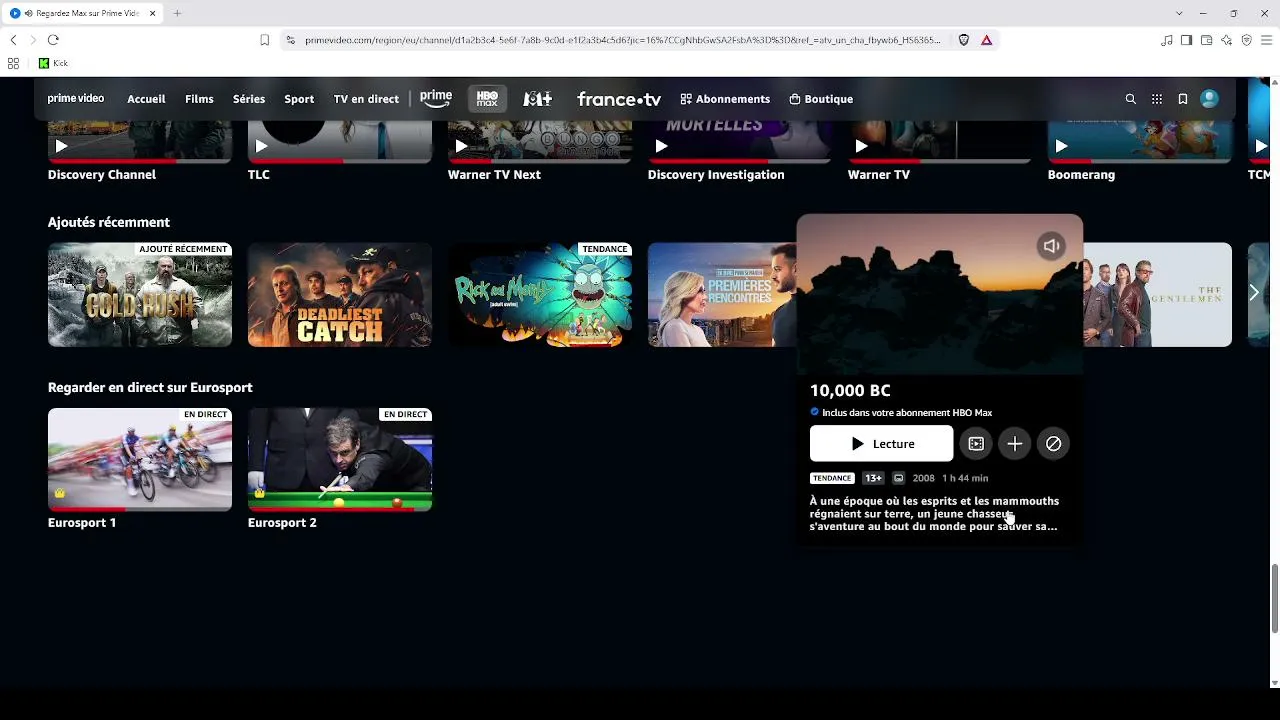Open the browser hamburger menu
Screen dimensions: 1280x720
[1266, 40]
